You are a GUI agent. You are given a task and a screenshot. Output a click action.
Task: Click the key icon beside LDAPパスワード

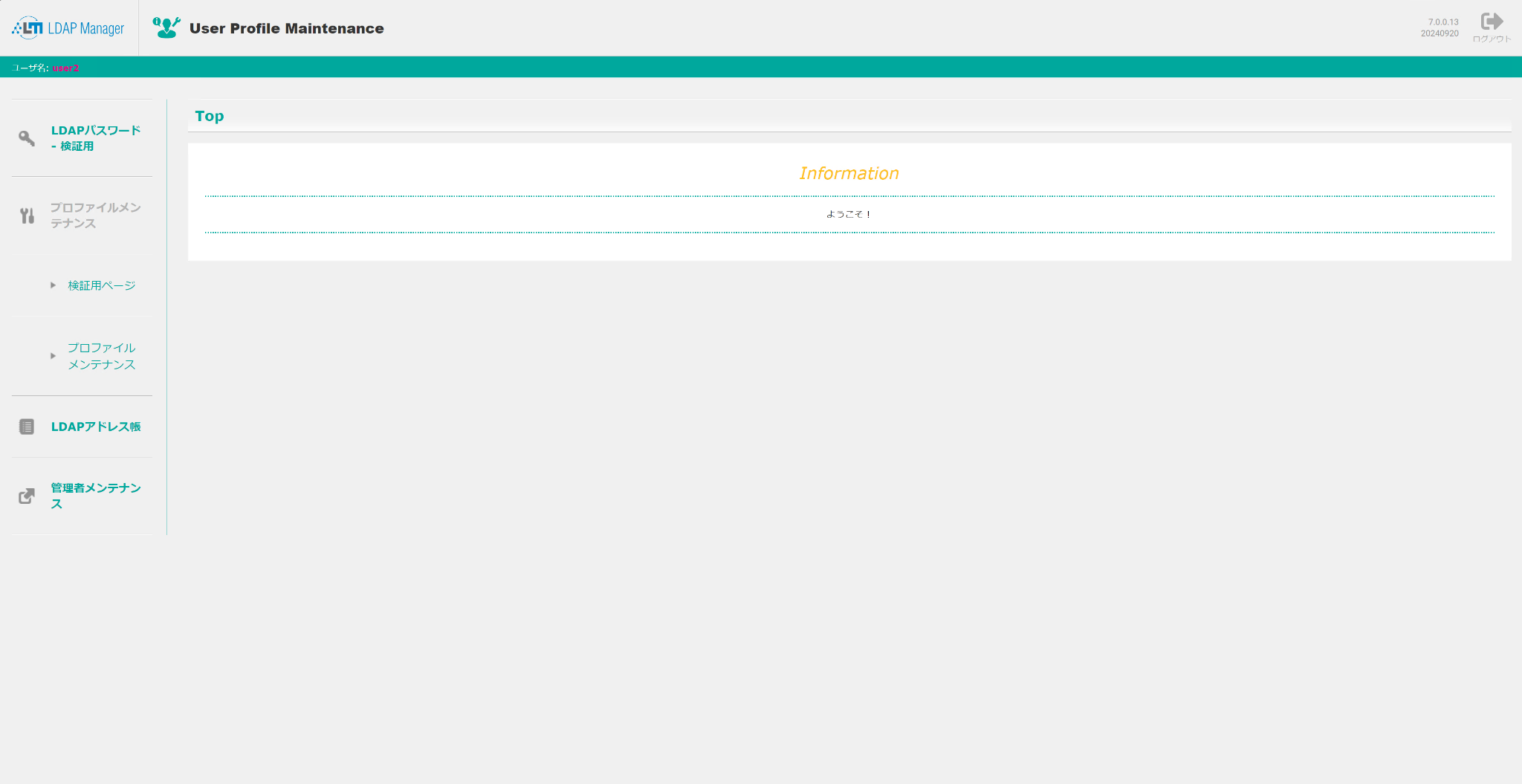coord(27,138)
